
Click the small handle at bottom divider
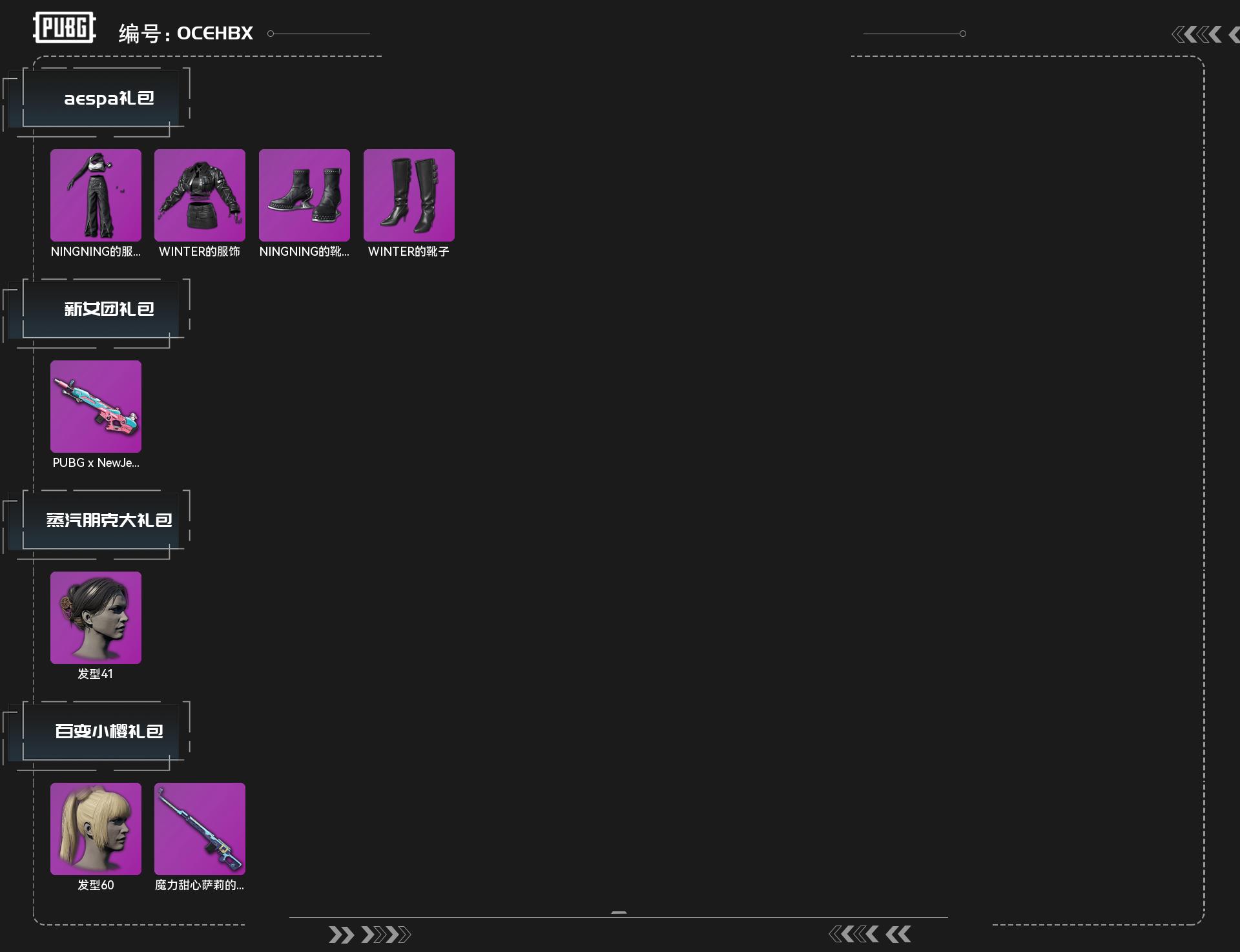click(619, 913)
